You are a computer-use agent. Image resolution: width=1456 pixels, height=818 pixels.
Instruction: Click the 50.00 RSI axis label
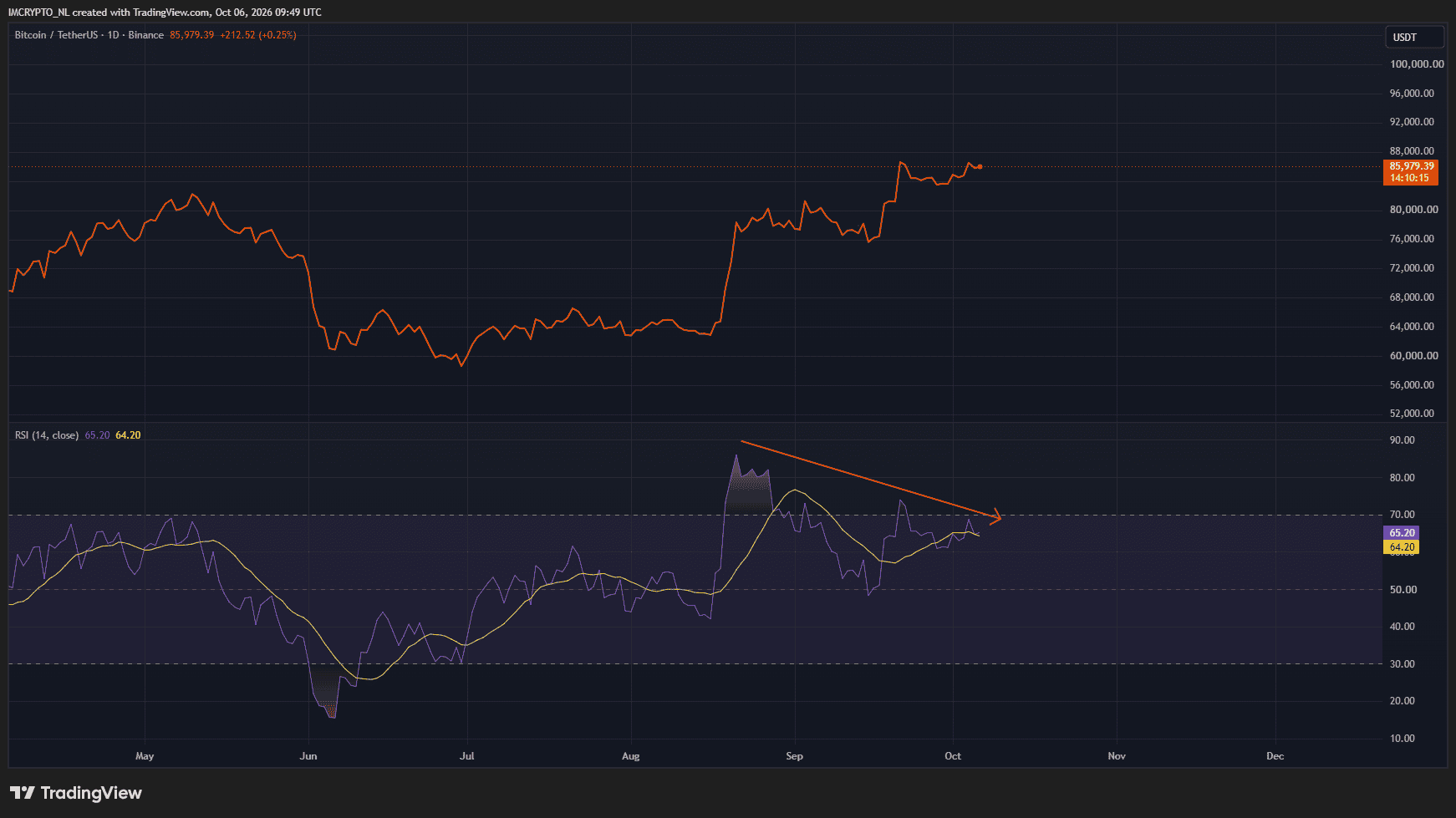[x=1403, y=590]
